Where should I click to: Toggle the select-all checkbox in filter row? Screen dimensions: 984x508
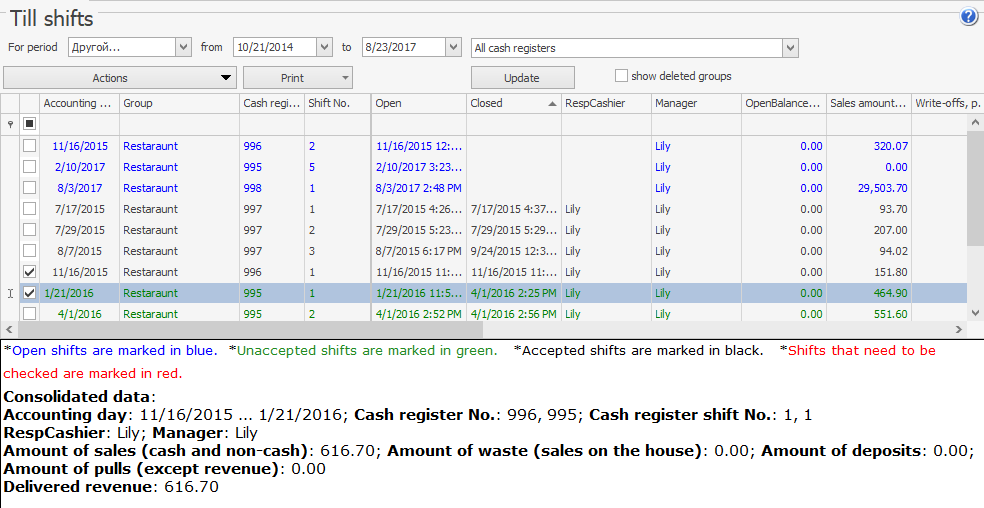[x=30, y=124]
